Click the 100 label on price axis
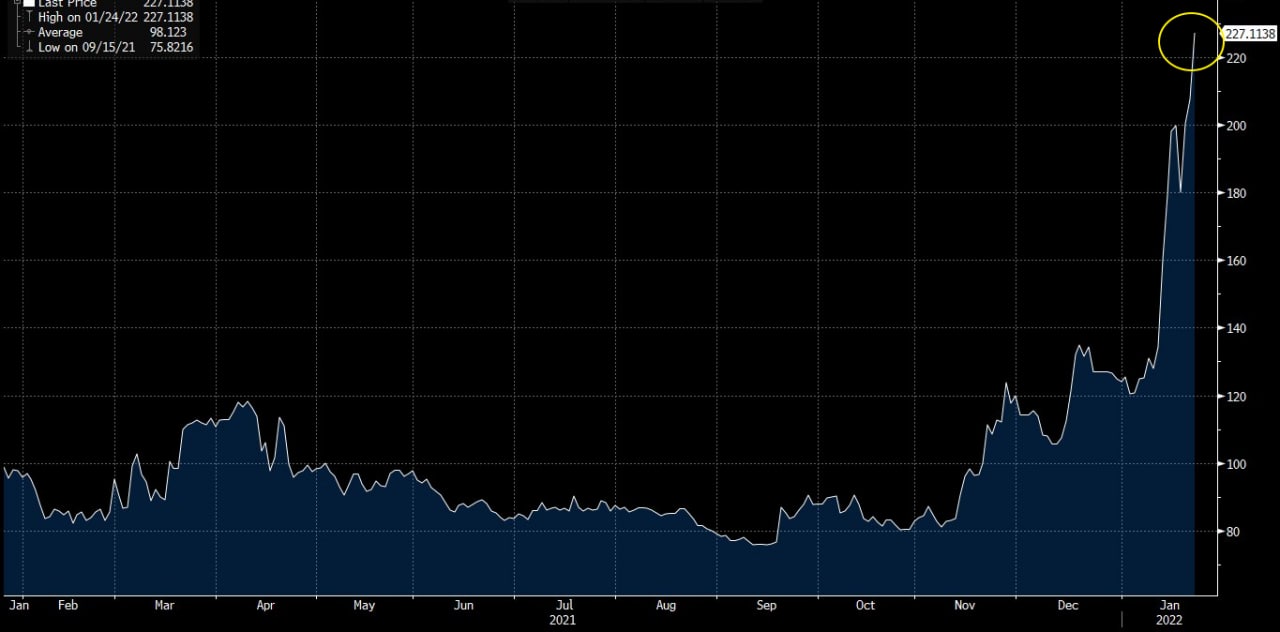 (1236, 464)
